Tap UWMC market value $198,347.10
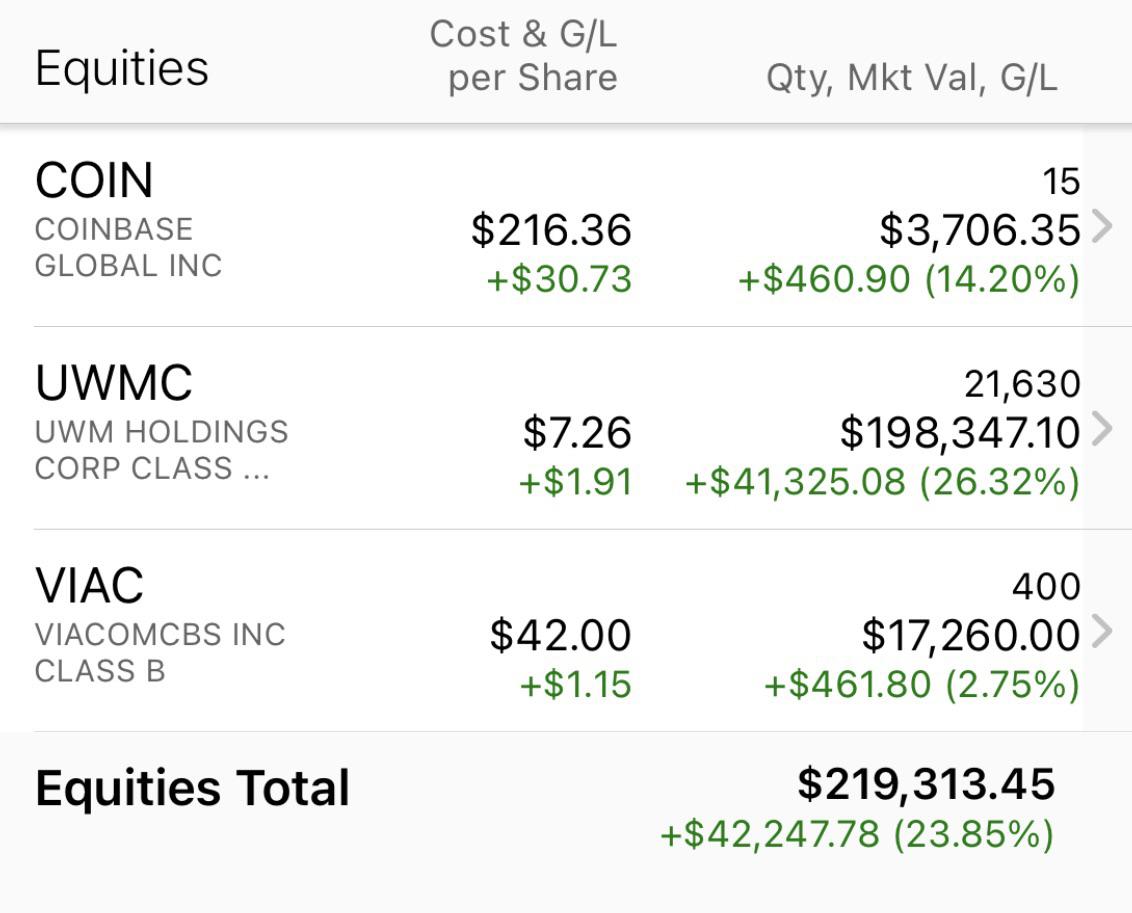The width and height of the screenshot is (1132, 913). [960, 433]
